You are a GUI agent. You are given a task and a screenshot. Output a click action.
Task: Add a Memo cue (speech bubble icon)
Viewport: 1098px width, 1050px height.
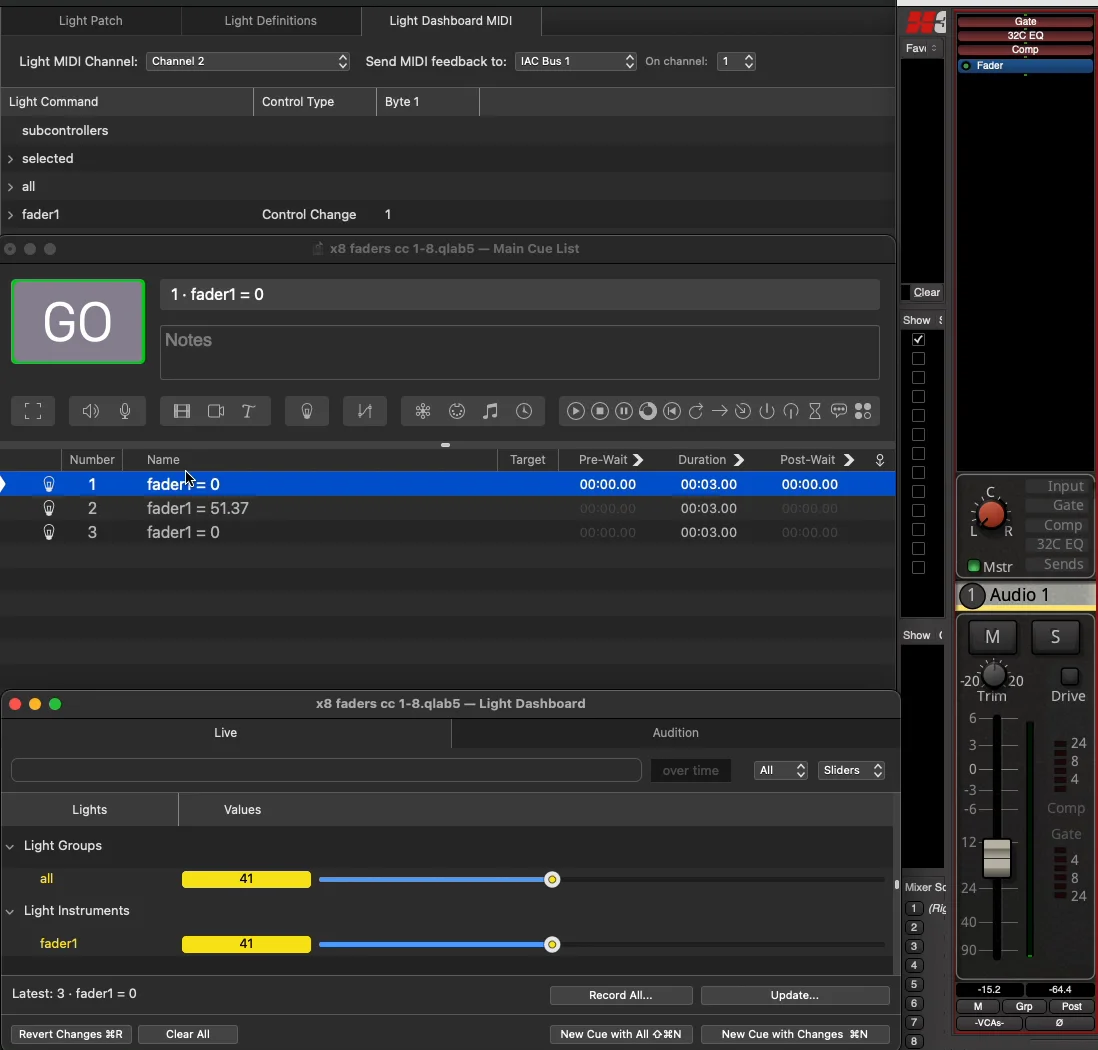click(839, 411)
